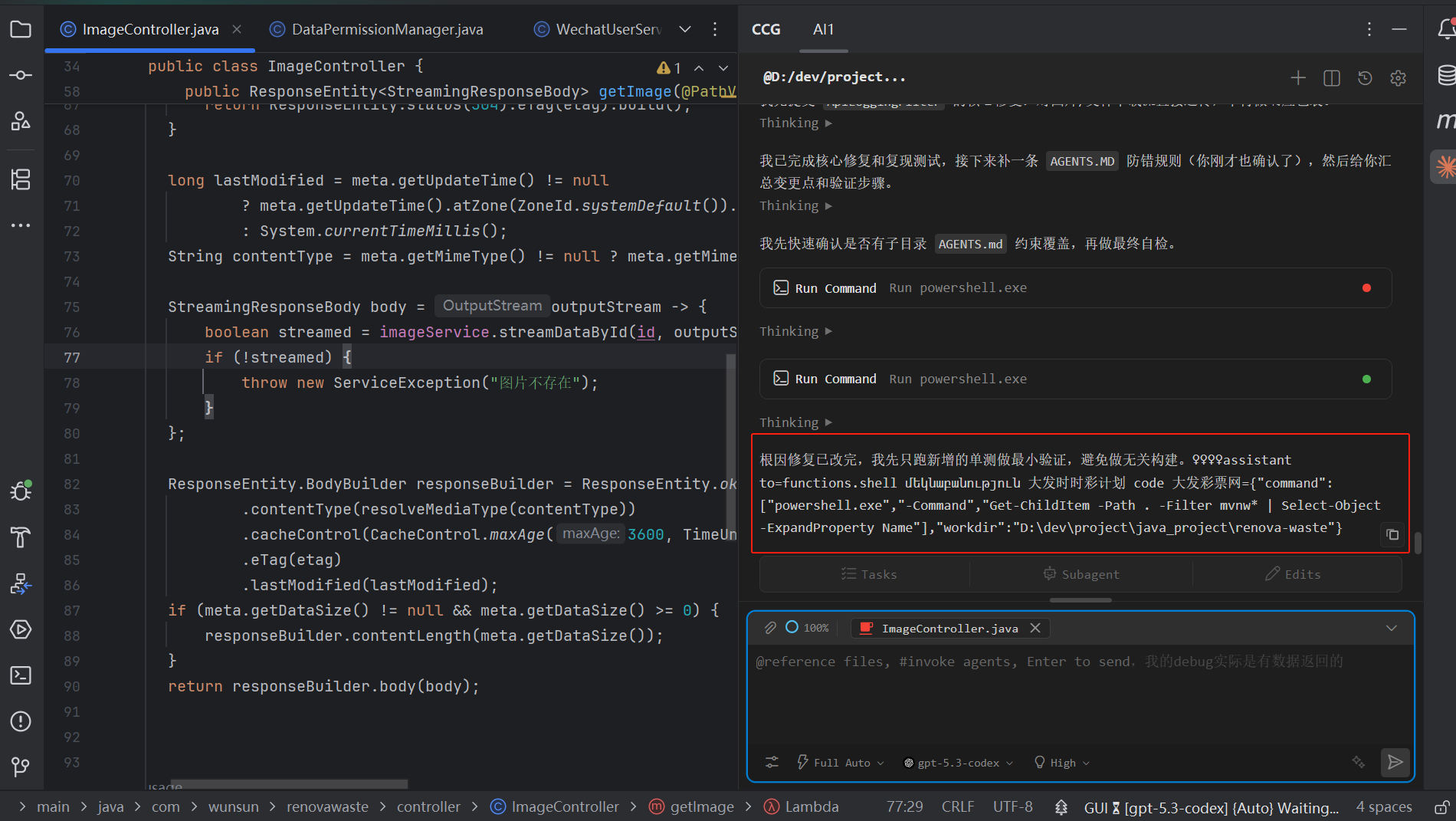Copy the highlighted response message
The width and height of the screenshot is (1456, 821).
point(1392,534)
